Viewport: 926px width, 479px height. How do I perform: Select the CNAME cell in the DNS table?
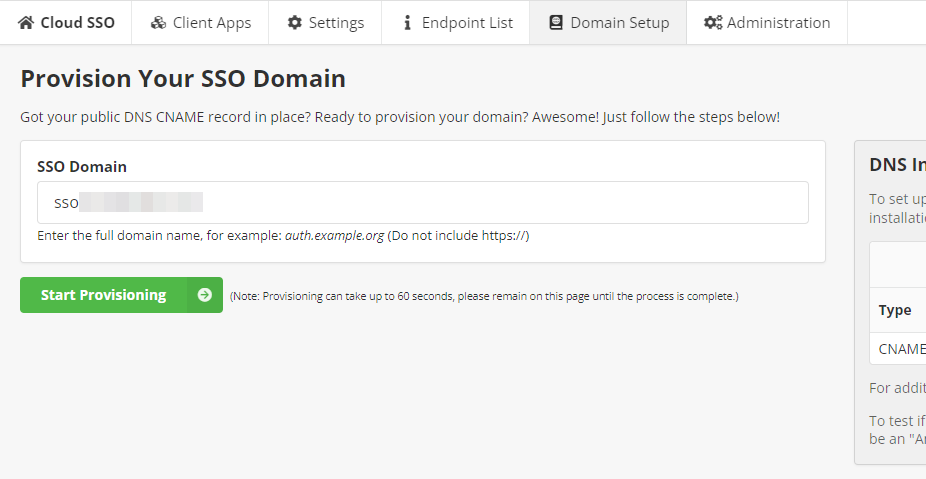(x=900, y=349)
